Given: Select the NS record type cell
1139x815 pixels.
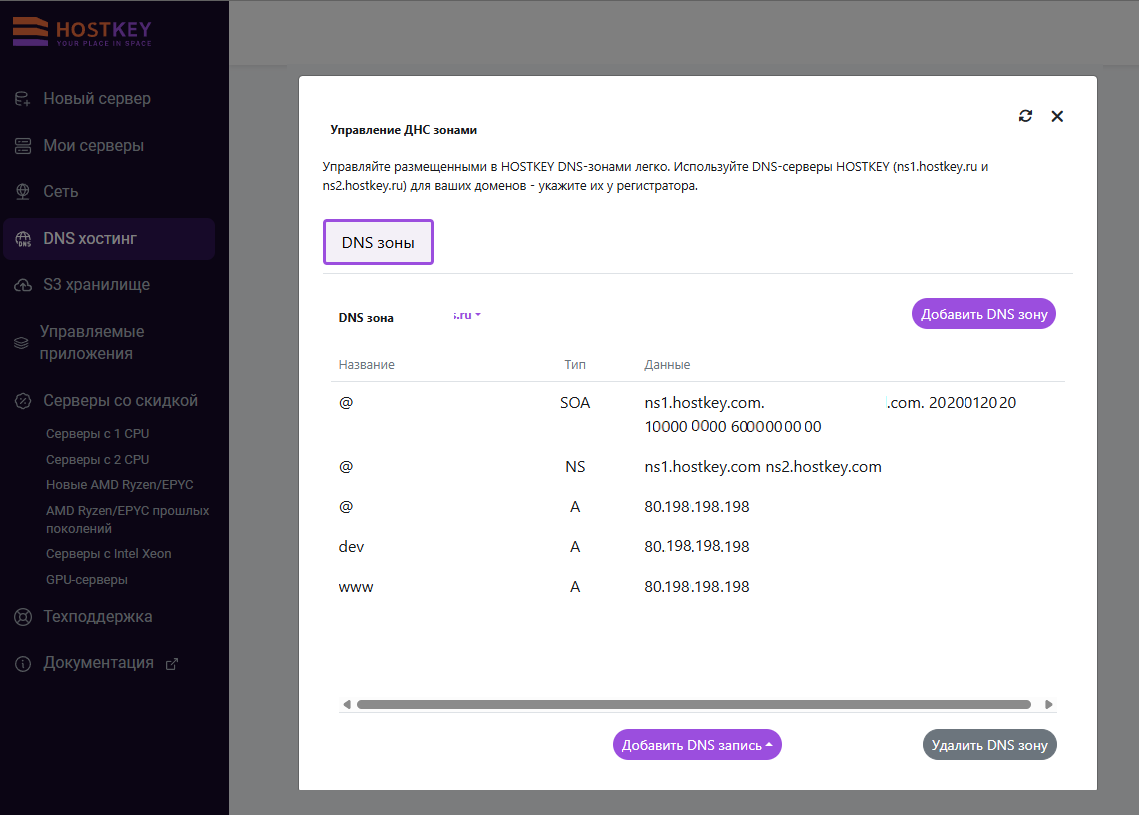Looking at the screenshot, I should (575, 467).
